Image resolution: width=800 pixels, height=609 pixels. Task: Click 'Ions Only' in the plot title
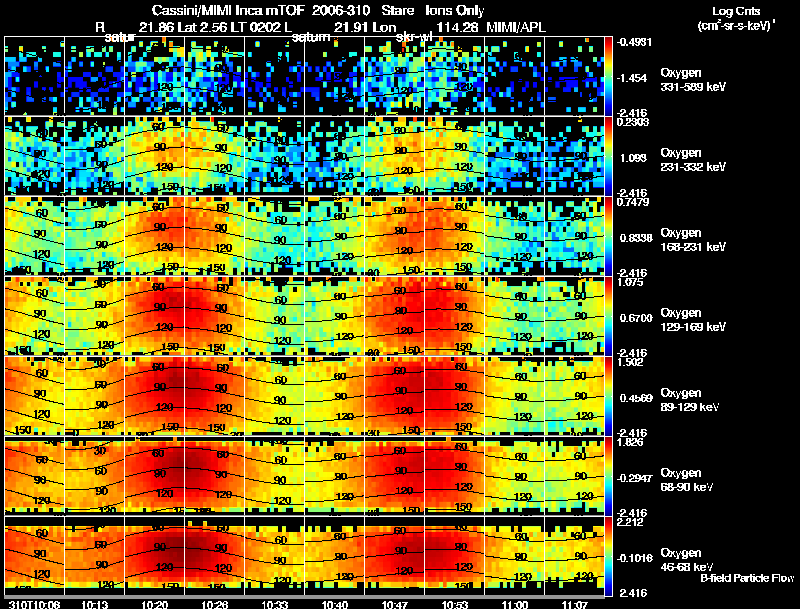pyautogui.click(x=454, y=10)
